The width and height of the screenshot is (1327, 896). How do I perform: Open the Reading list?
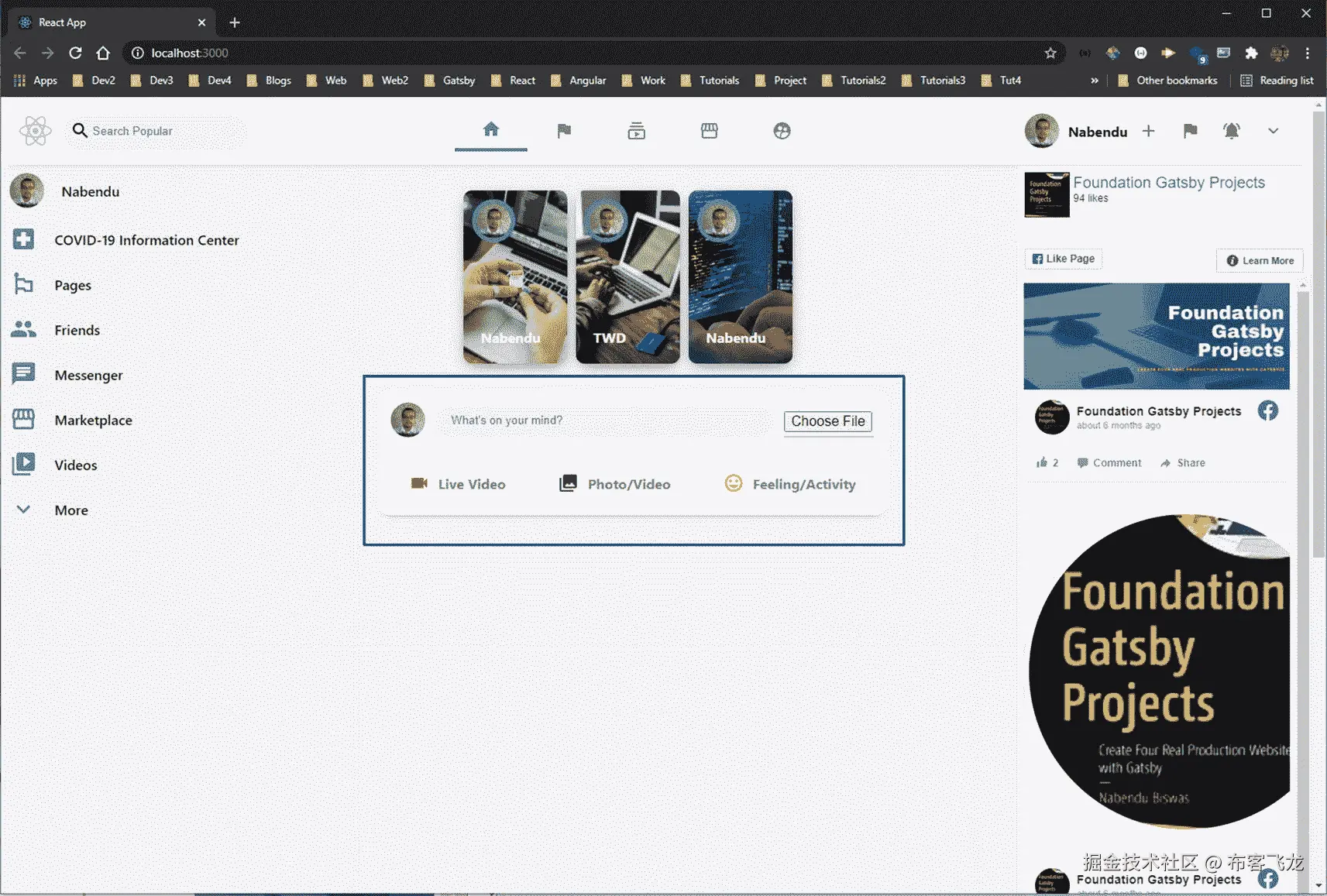click(x=1277, y=81)
